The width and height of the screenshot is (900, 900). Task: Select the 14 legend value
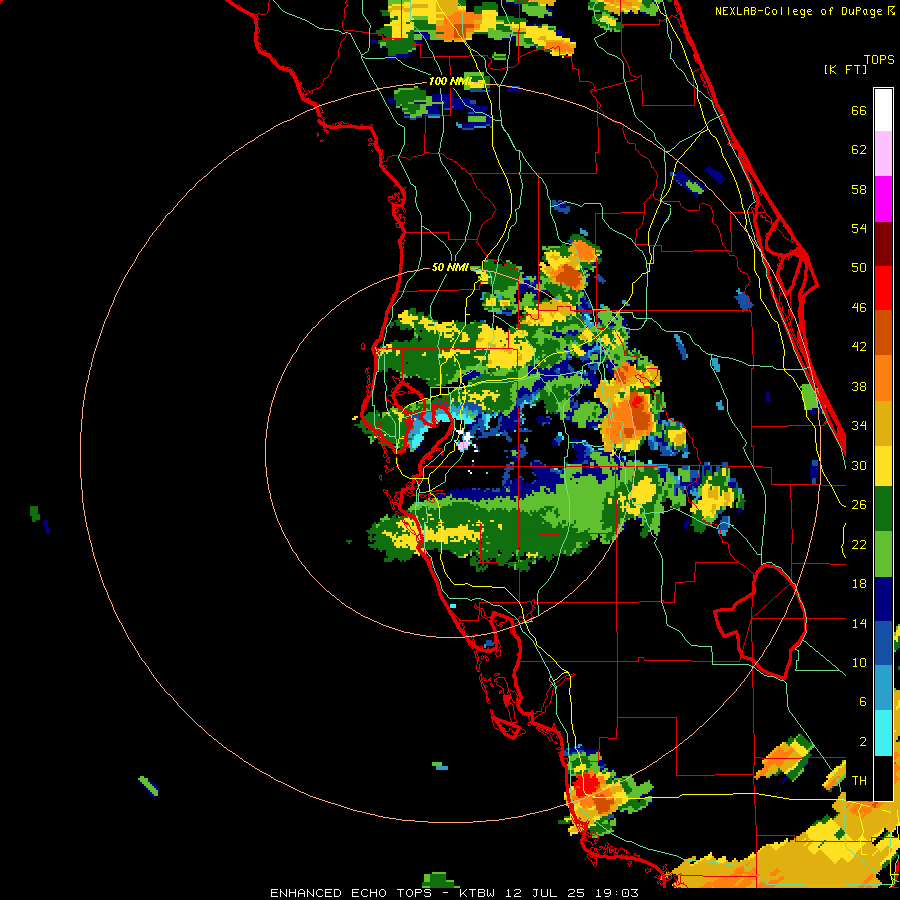pyautogui.click(x=859, y=623)
